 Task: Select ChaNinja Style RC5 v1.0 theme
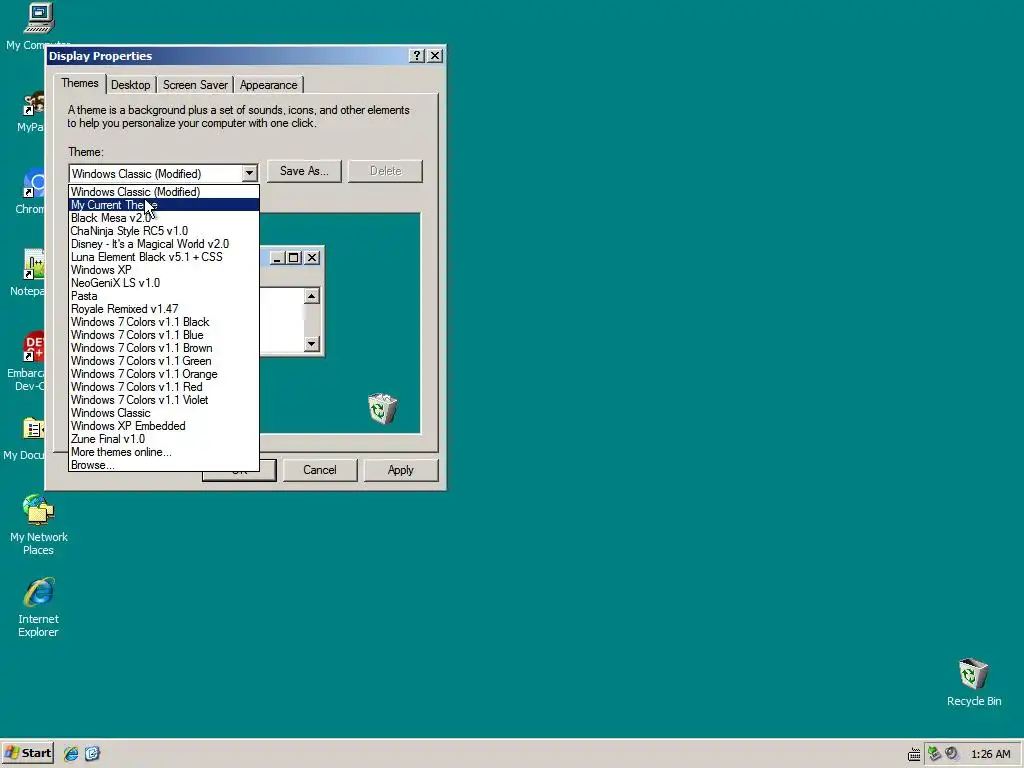tap(164, 231)
